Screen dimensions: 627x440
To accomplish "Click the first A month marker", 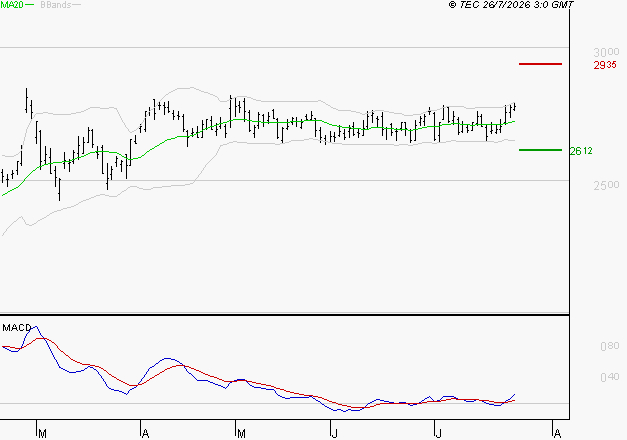I will click(x=146, y=434).
